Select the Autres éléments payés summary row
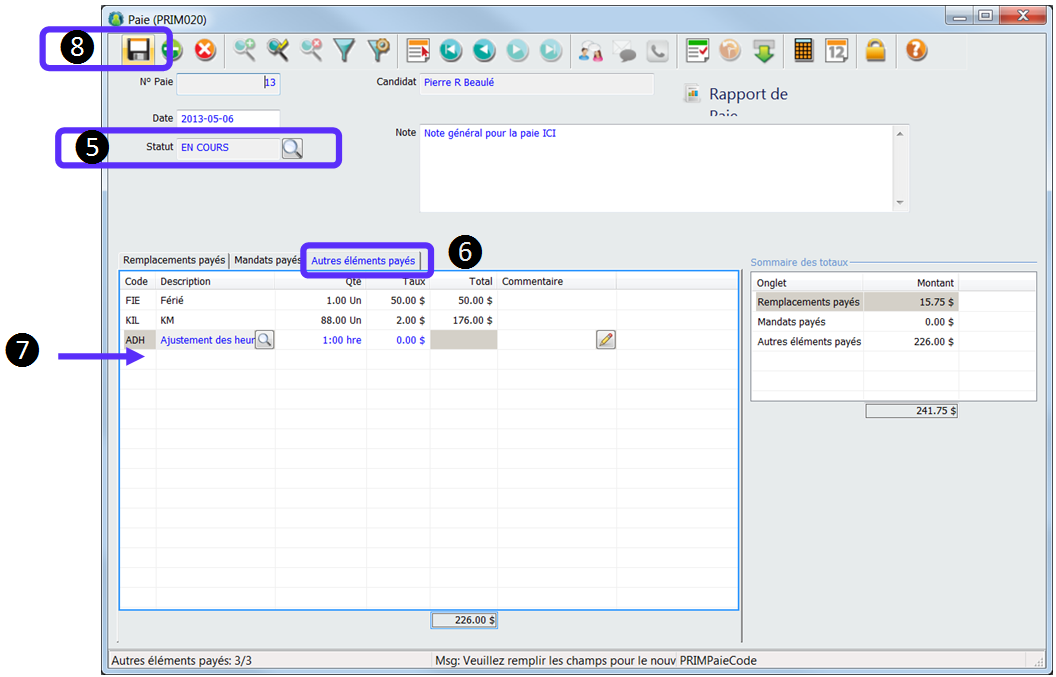Image resolution: width=1056 pixels, height=677 pixels. 809,341
